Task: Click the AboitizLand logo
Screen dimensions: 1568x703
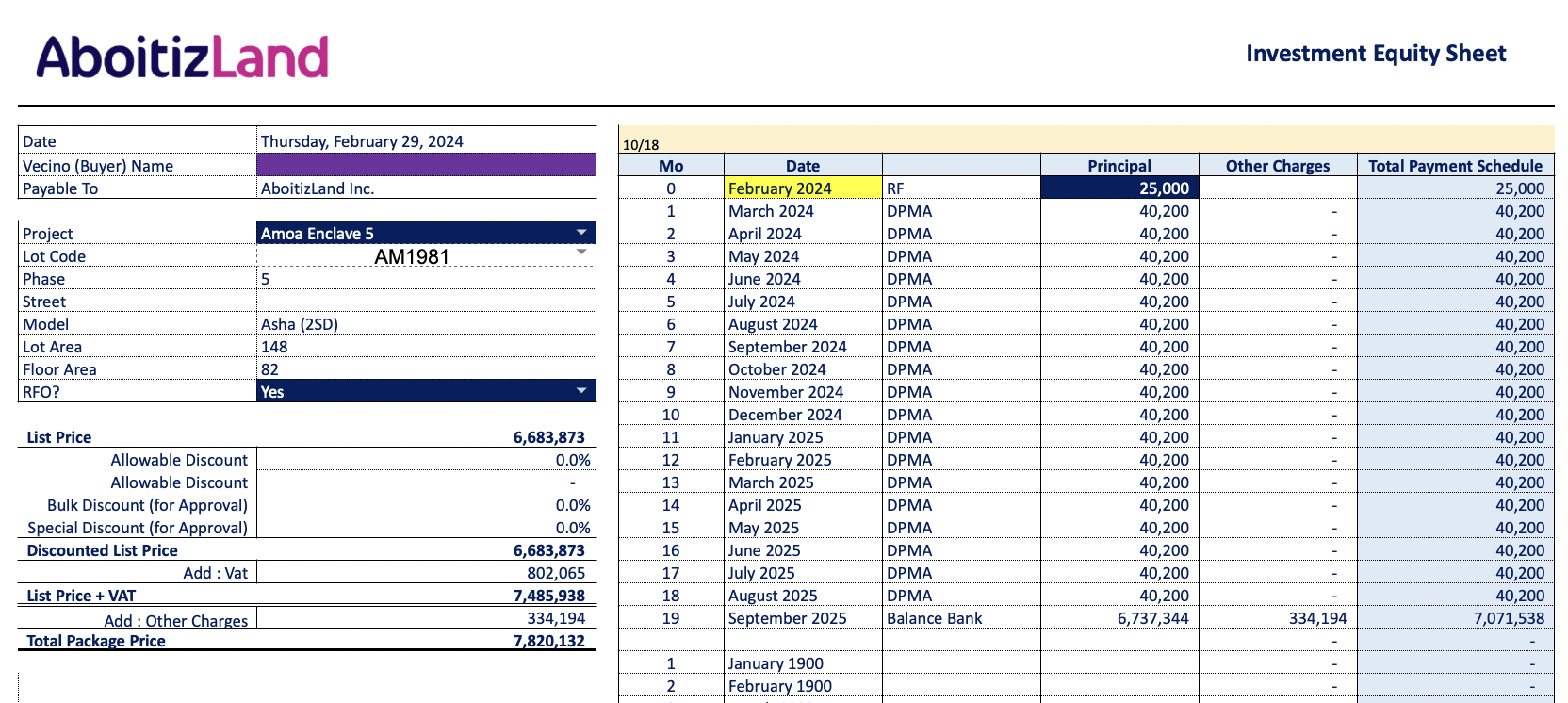Action: [182, 57]
